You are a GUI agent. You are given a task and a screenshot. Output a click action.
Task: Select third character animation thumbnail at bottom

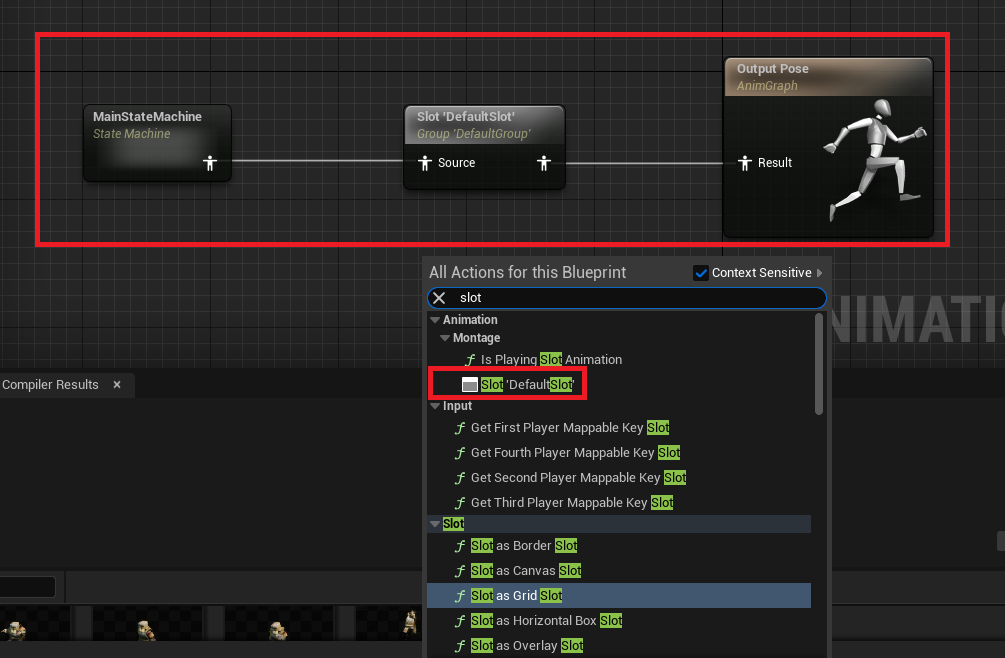coord(279,623)
